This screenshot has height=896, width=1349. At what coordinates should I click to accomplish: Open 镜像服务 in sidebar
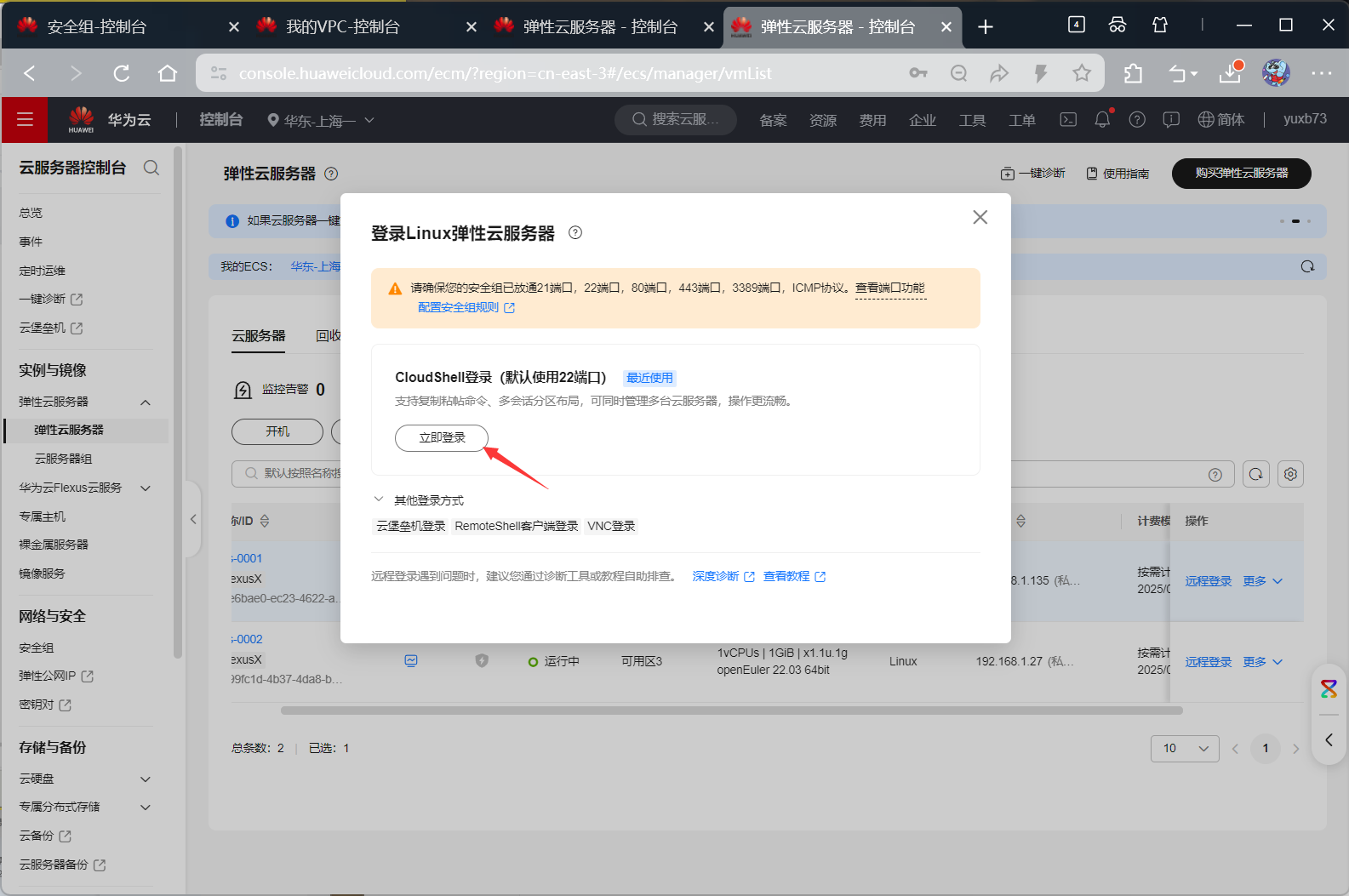click(x=42, y=574)
